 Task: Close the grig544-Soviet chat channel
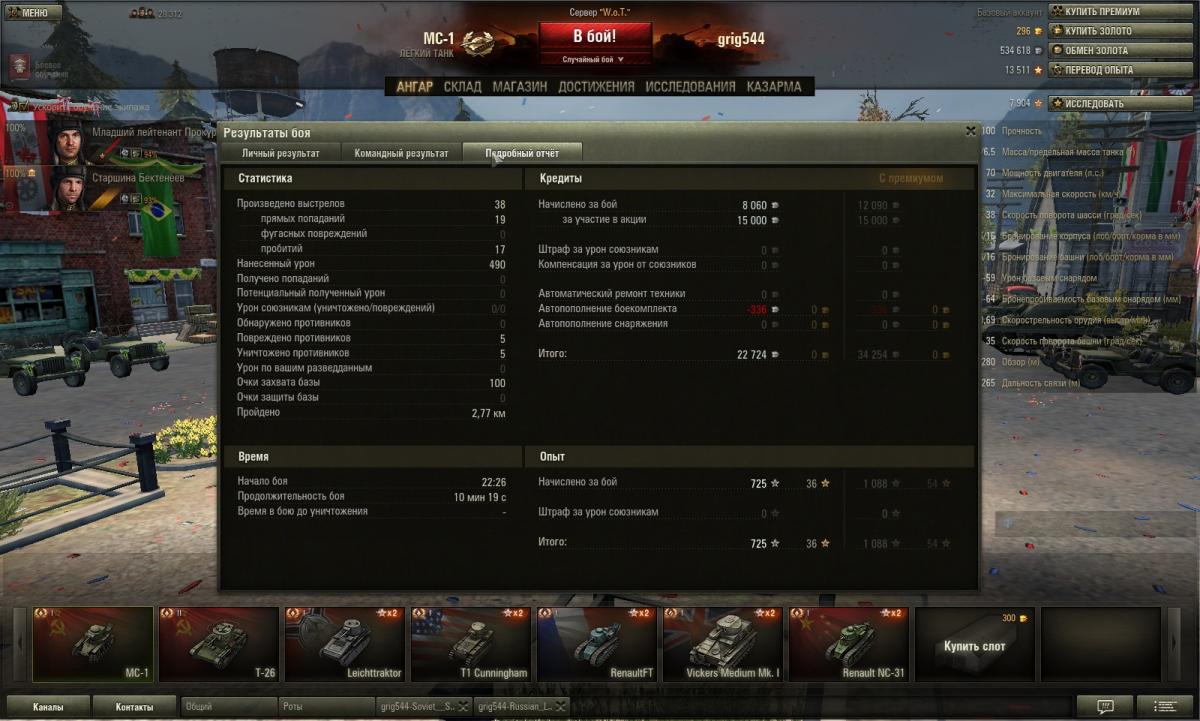click(x=464, y=706)
